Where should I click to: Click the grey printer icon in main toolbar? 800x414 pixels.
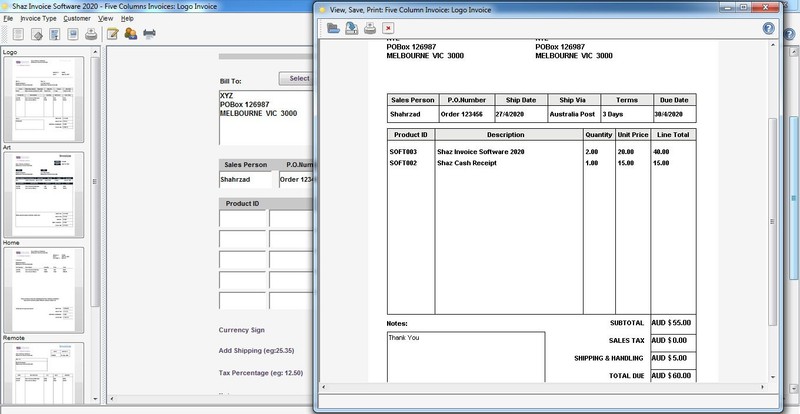tap(91, 34)
